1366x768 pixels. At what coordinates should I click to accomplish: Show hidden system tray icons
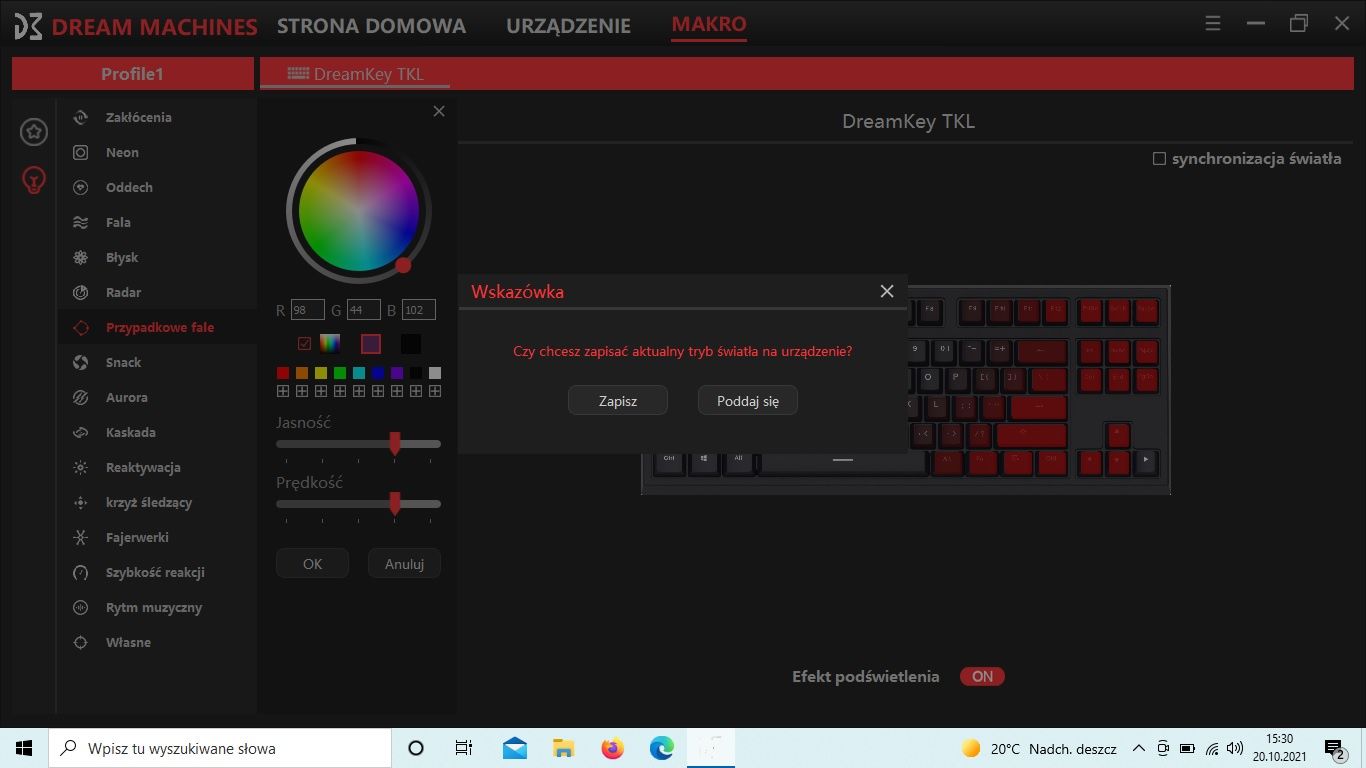coord(1138,748)
